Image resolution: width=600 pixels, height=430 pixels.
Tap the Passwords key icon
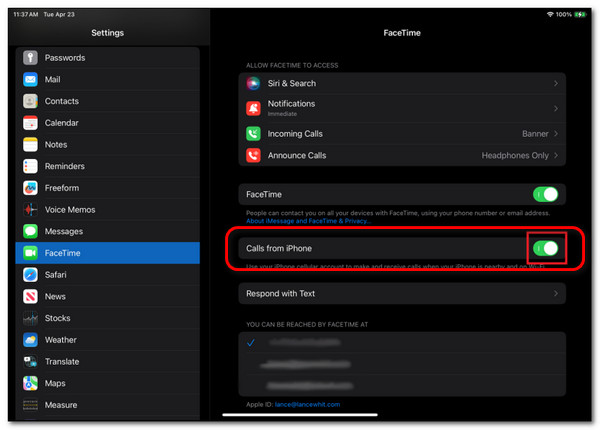click(x=30, y=58)
